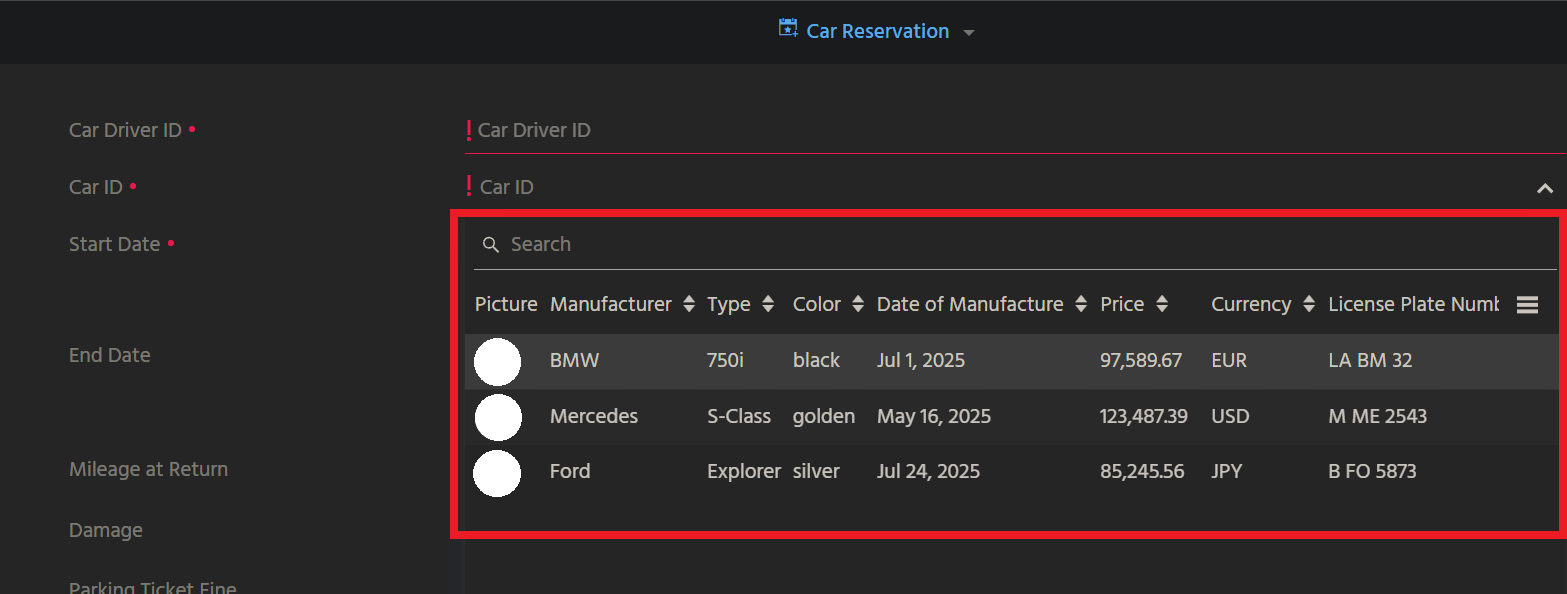Click the License Plate Number column header
This screenshot has height=594, width=1567.
pyautogui.click(x=1412, y=305)
